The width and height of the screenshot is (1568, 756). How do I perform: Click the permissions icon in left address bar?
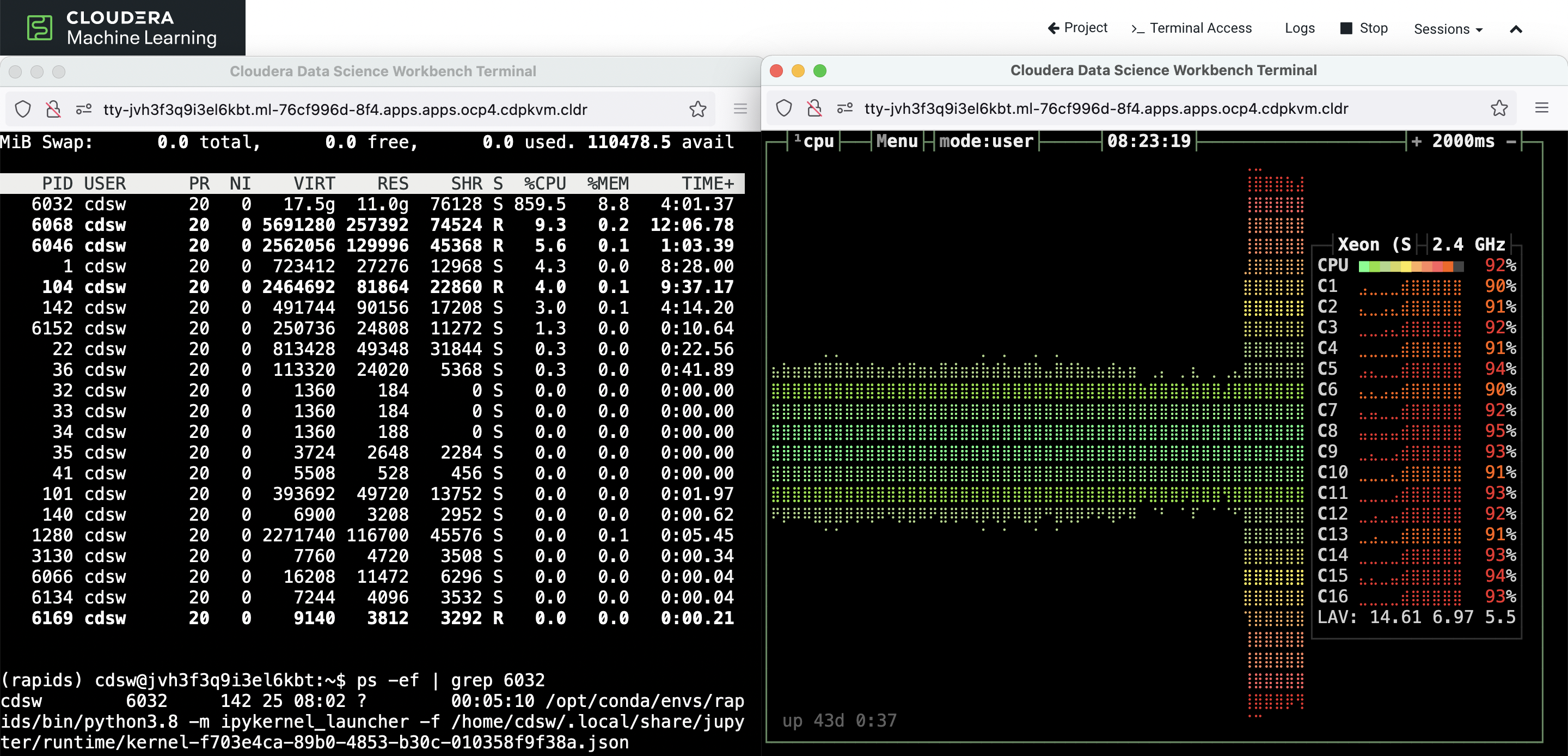[x=83, y=109]
